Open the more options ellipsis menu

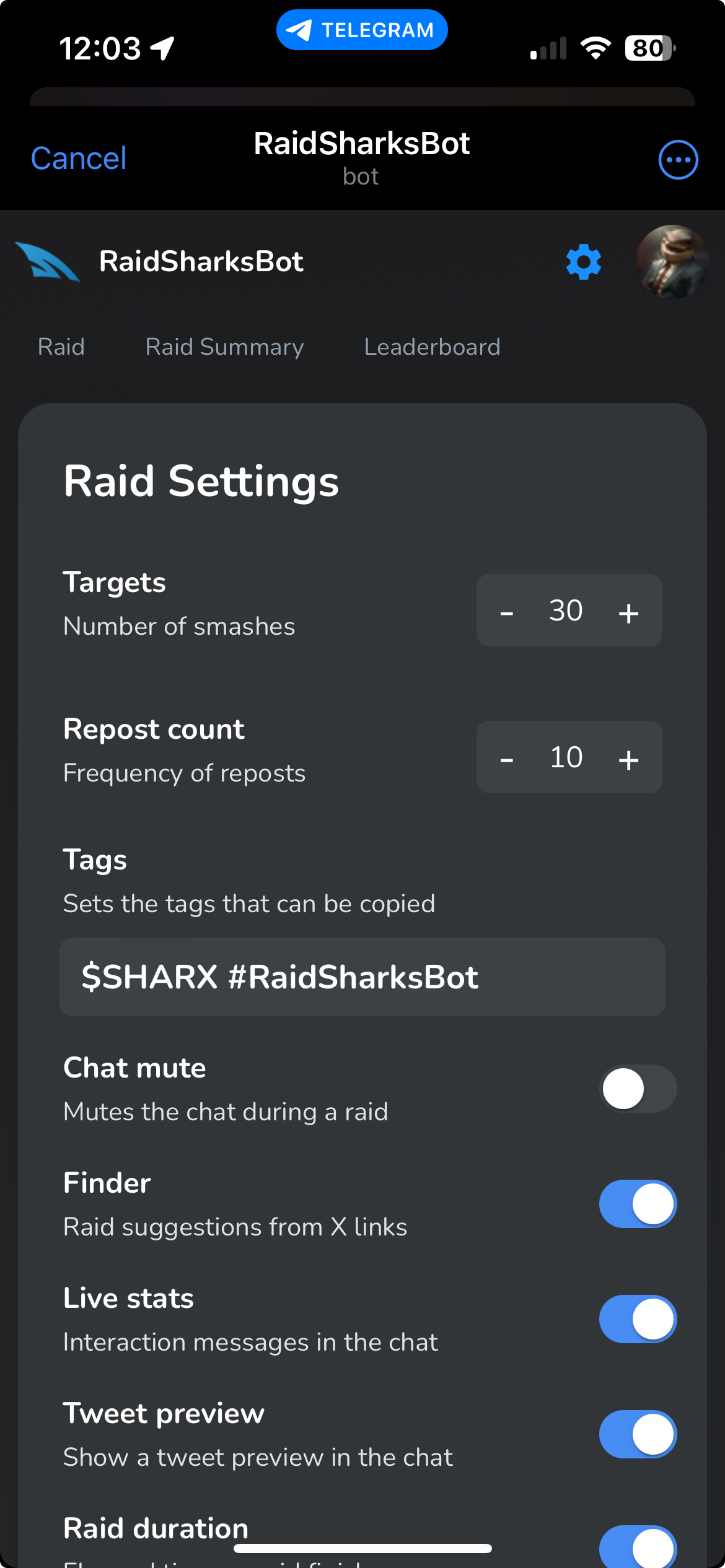click(x=678, y=160)
